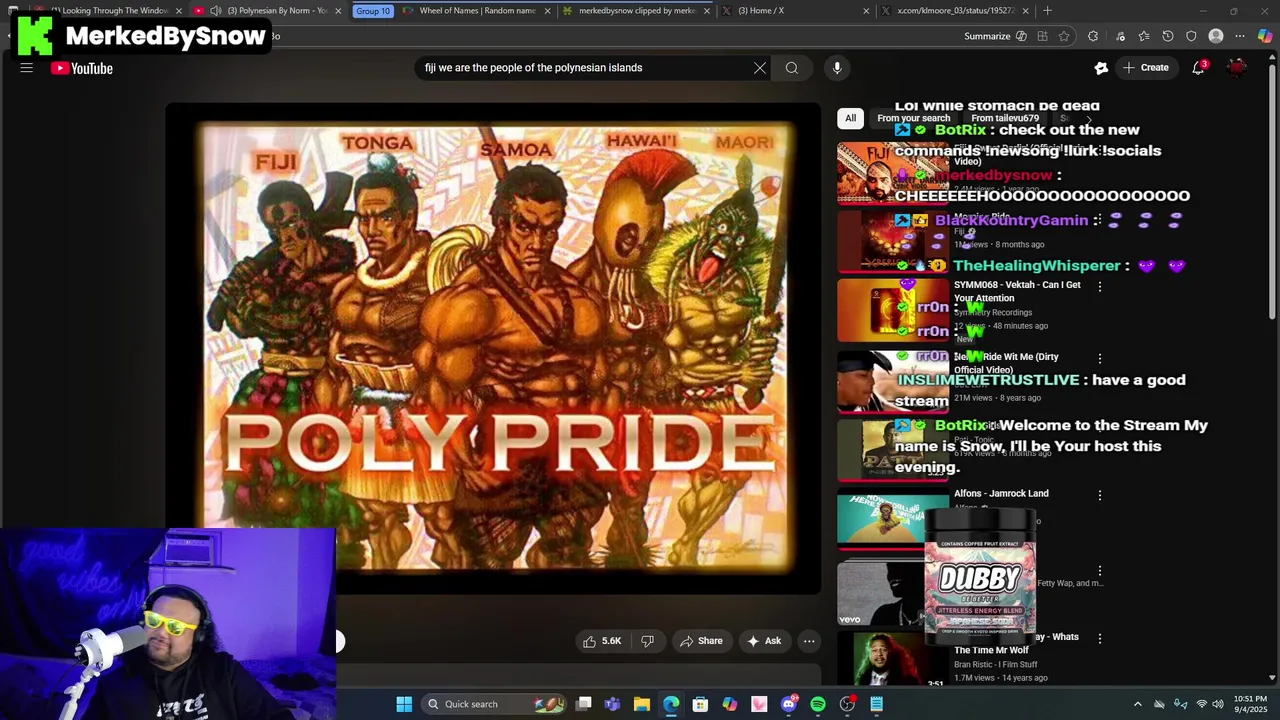1280x720 pixels.
Task: Start voice search with microphone icon
Action: pyautogui.click(x=837, y=68)
